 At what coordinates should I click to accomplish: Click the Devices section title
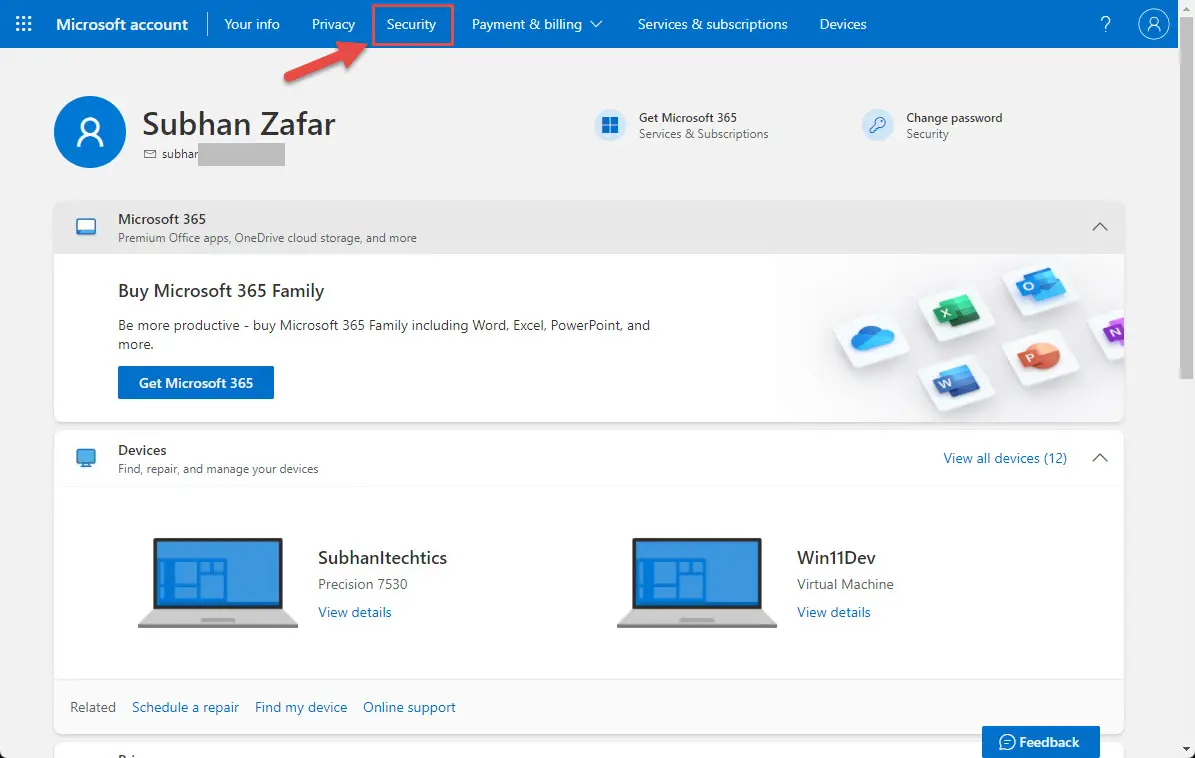142,450
